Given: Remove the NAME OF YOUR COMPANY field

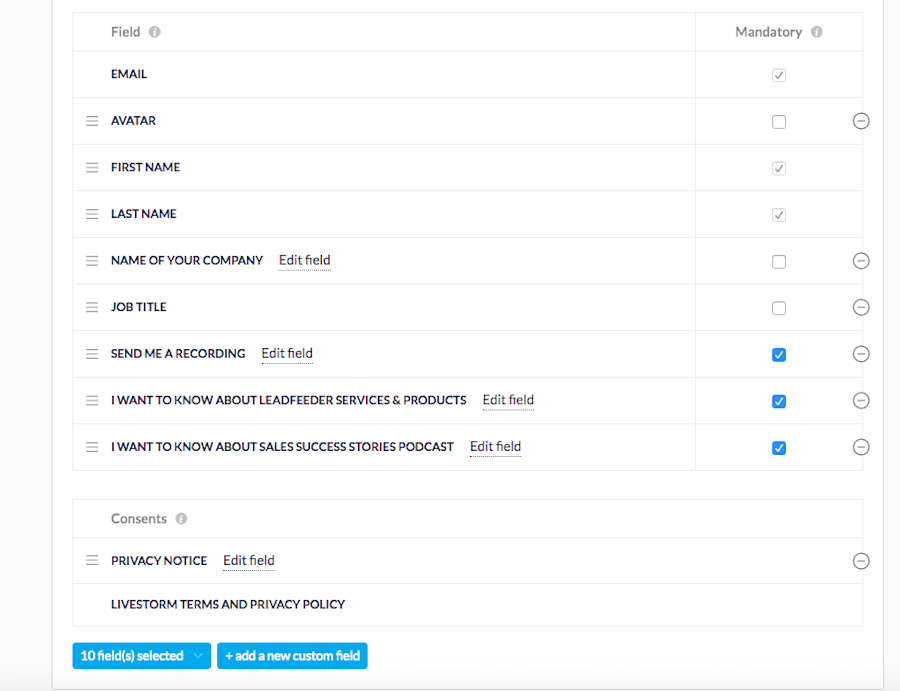Looking at the screenshot, I should [x=861, y=260].
